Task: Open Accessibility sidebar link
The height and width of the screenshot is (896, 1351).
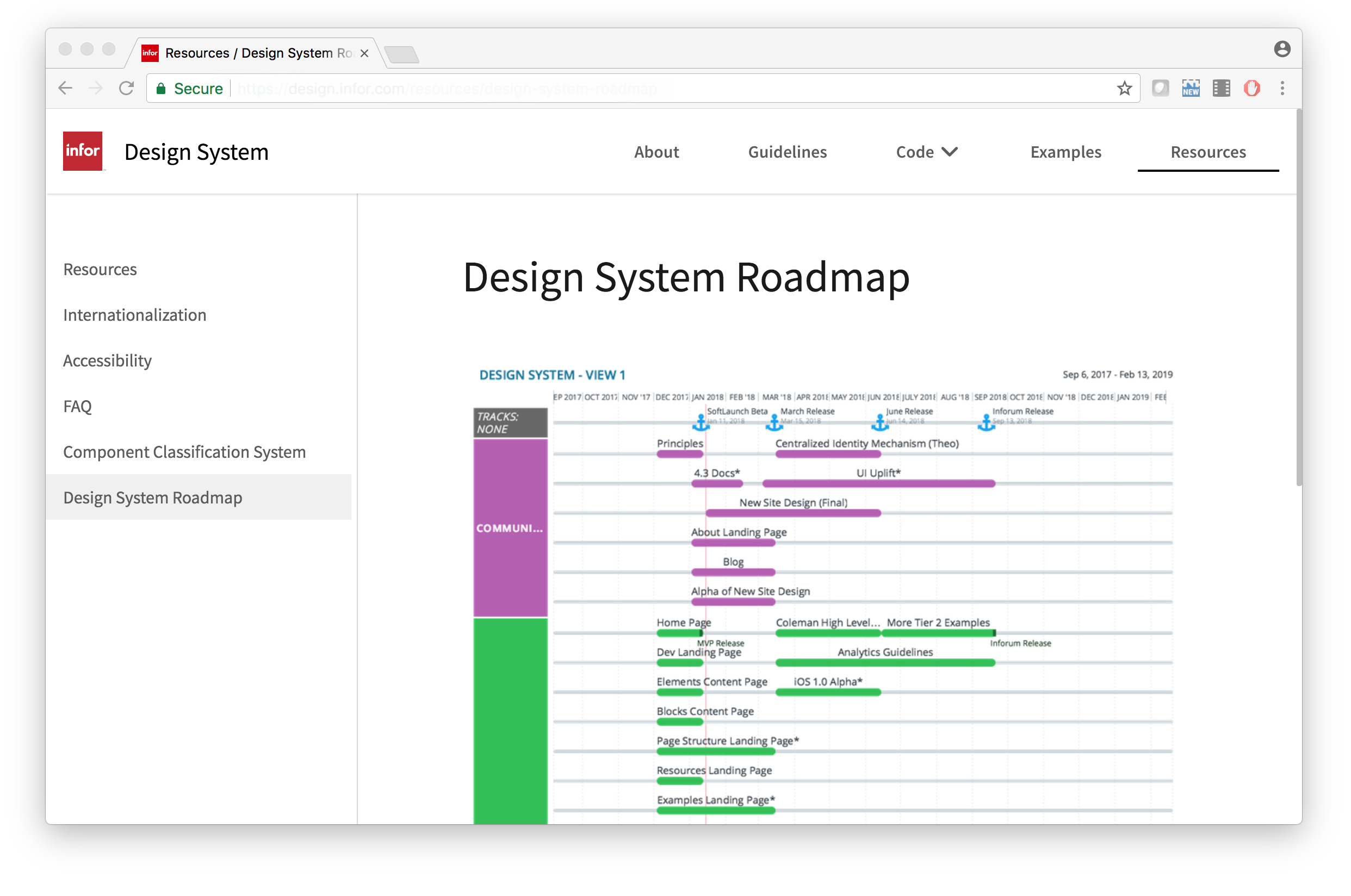Action: [108, 360]
